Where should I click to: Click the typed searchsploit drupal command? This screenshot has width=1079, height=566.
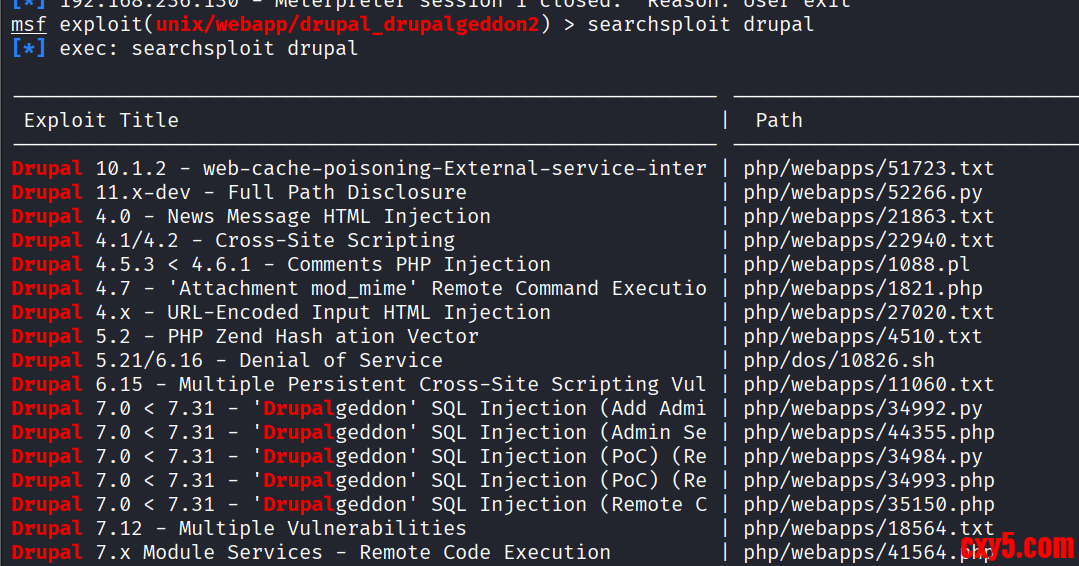coord(700,24)
